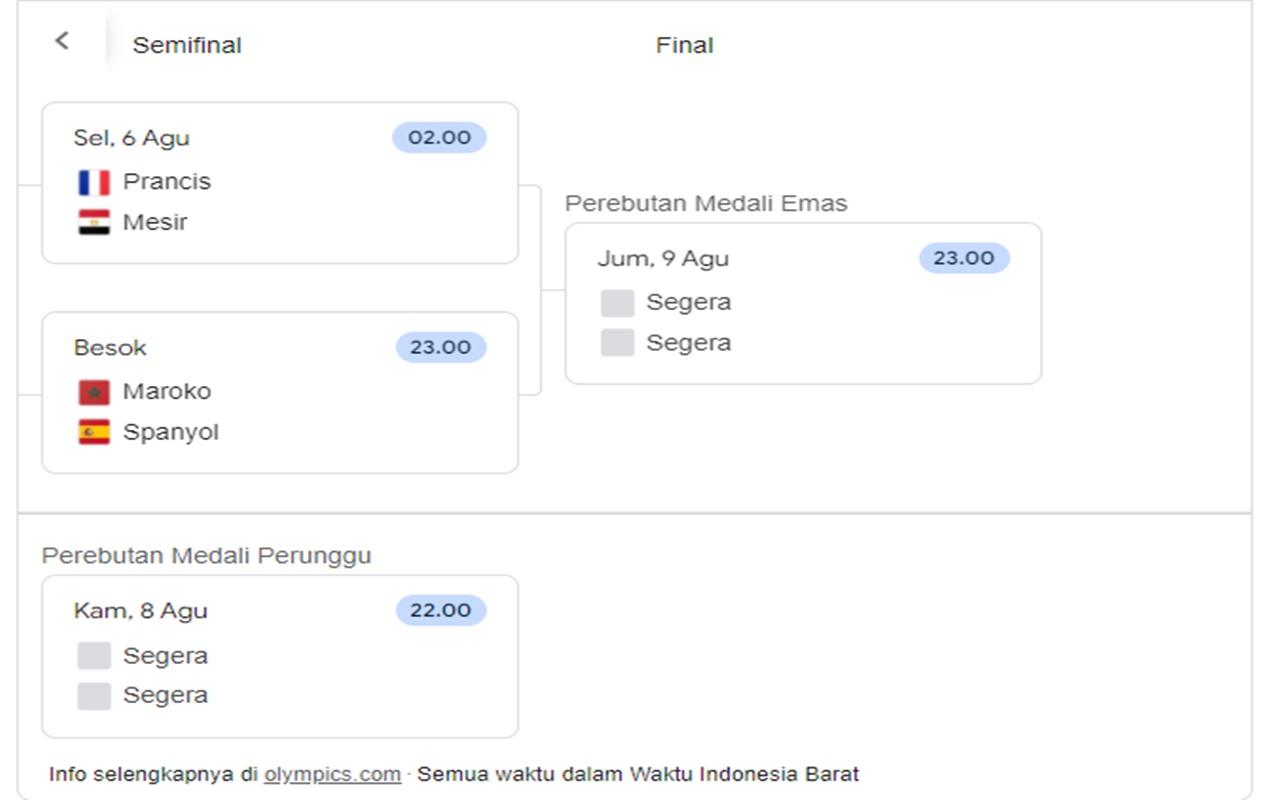Click the Egypt flag icon

[x=94, y=222]
